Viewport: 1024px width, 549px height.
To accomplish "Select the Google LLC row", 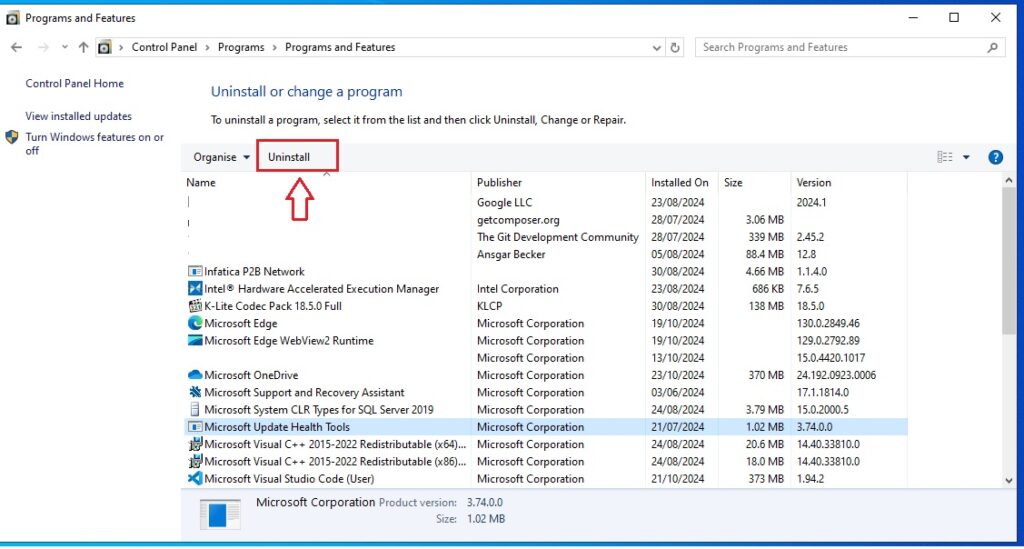I will [546, 202].
